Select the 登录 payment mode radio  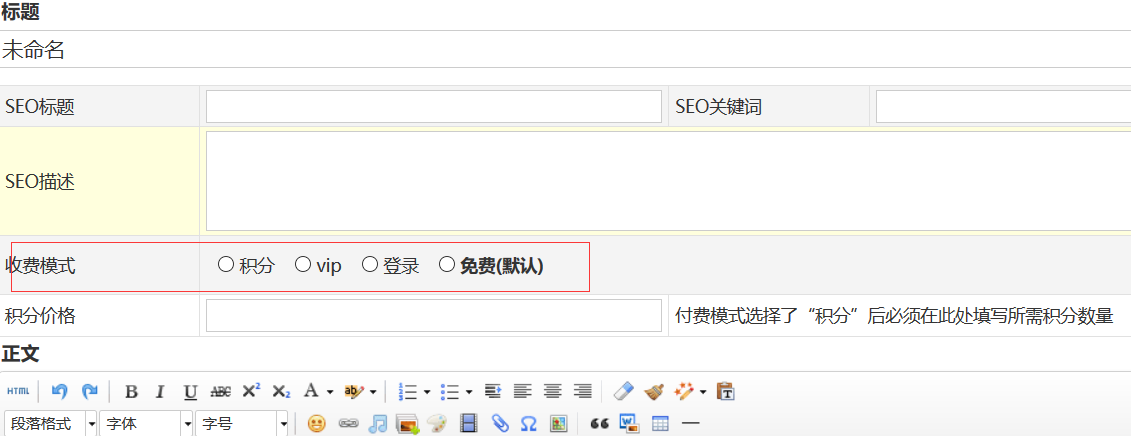point(370,265)
